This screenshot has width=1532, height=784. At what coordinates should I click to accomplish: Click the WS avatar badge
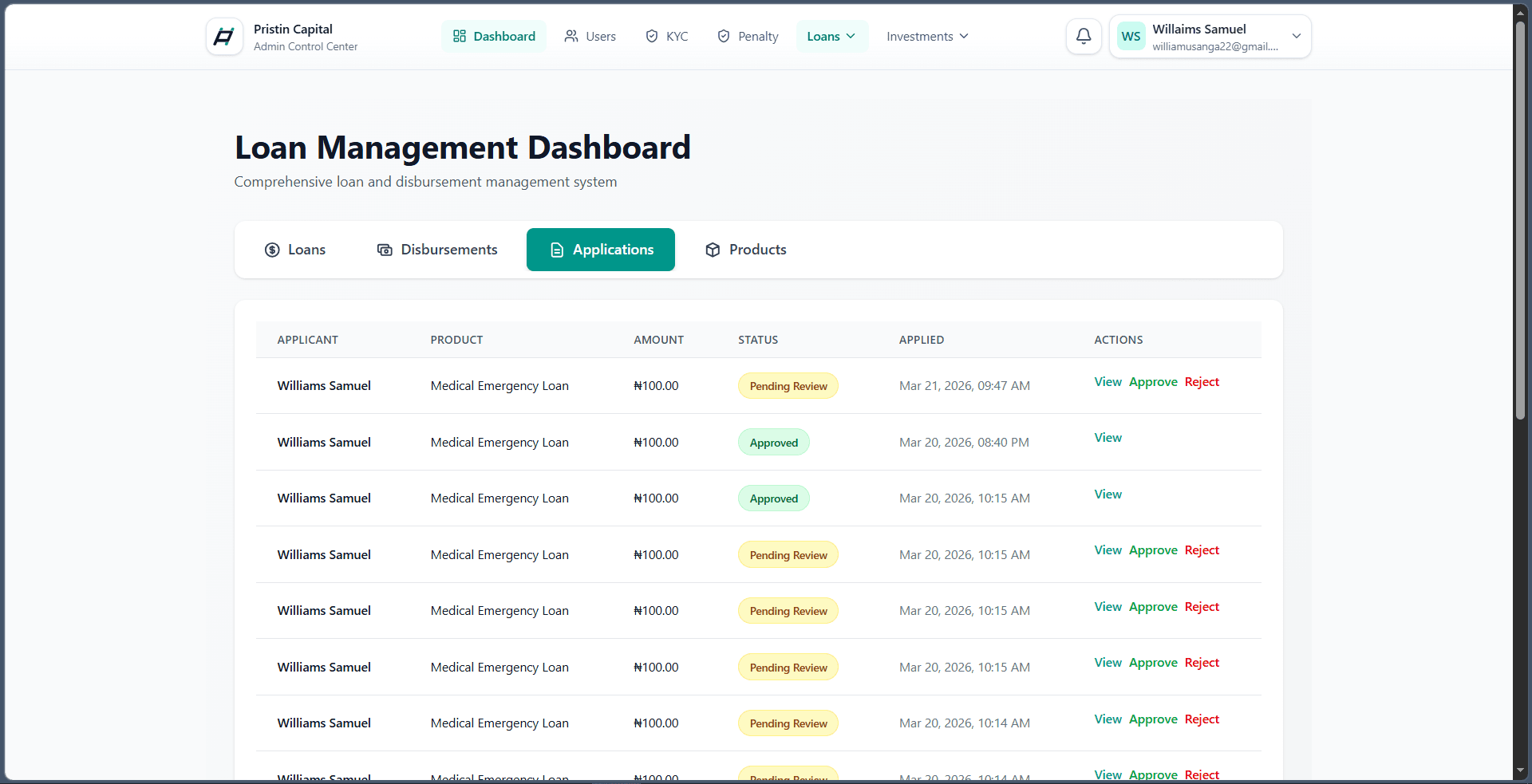tap(1131, 37)
